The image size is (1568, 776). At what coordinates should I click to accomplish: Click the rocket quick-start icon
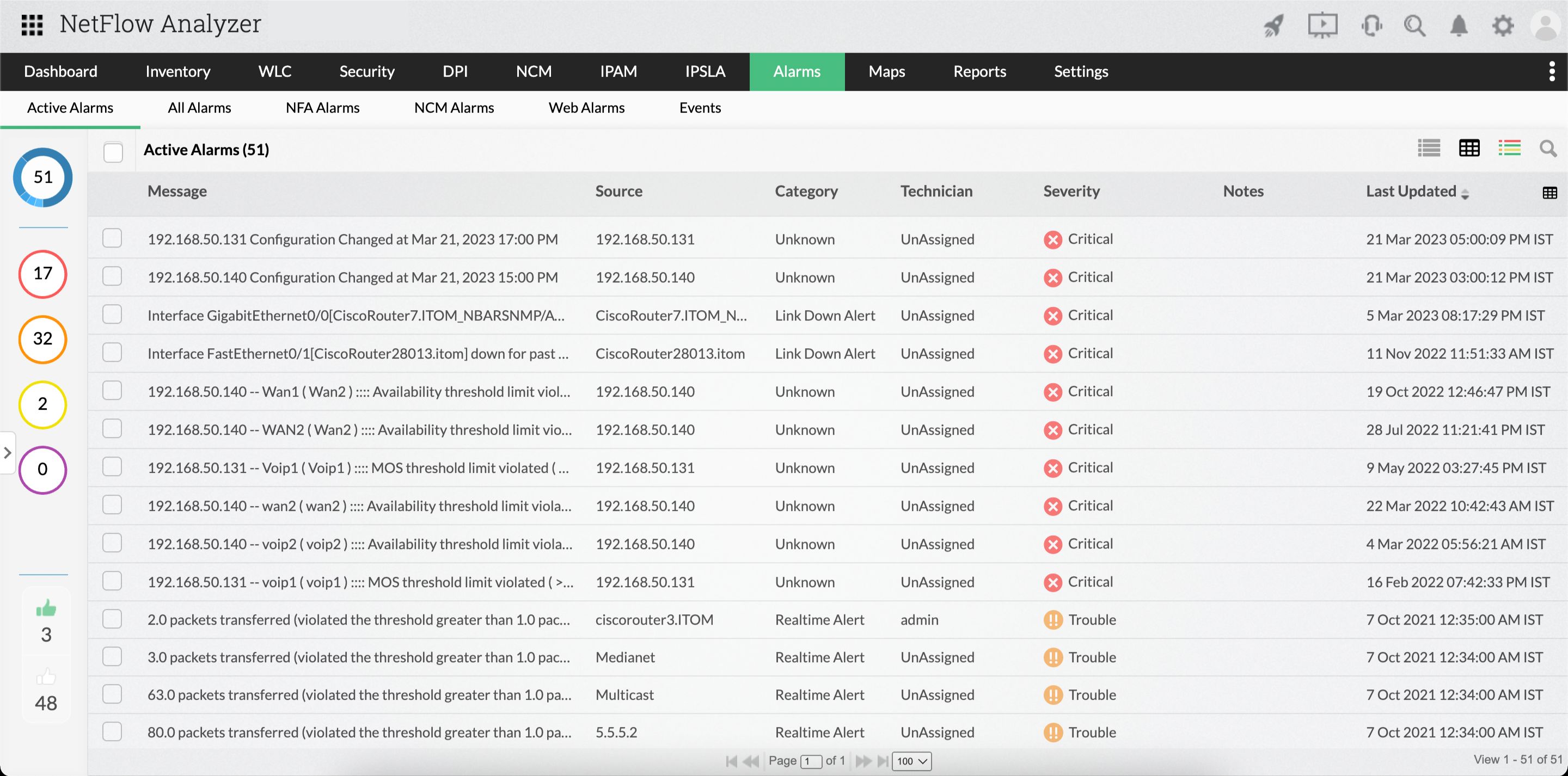pyautogui.click(x=1273, y=26)
